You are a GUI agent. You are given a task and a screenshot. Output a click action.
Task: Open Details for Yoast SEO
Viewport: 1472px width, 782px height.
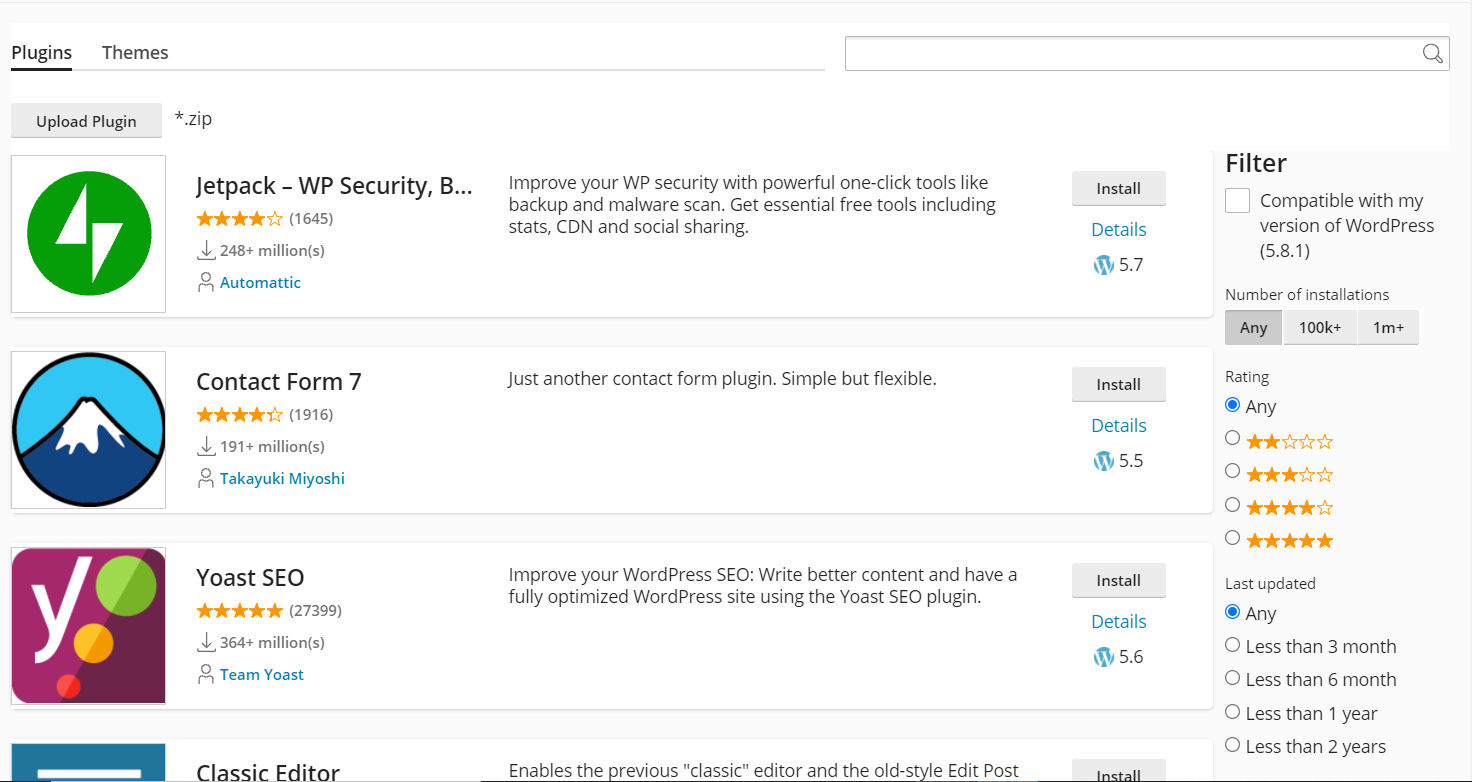coord(1118,621)
